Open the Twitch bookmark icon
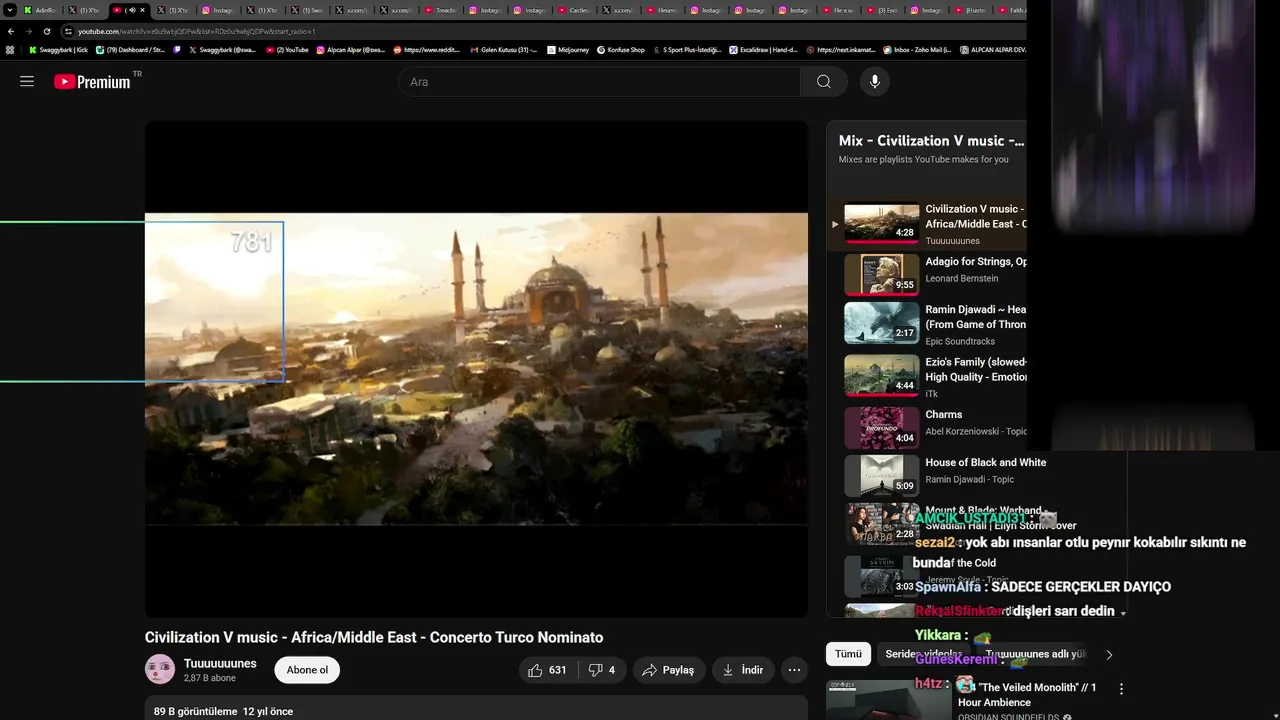 (x=177, y=49)
